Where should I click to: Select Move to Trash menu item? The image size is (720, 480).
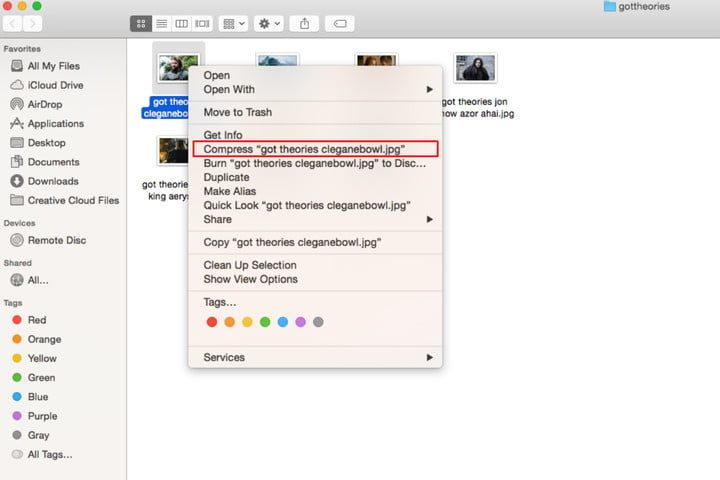(238, 112)
